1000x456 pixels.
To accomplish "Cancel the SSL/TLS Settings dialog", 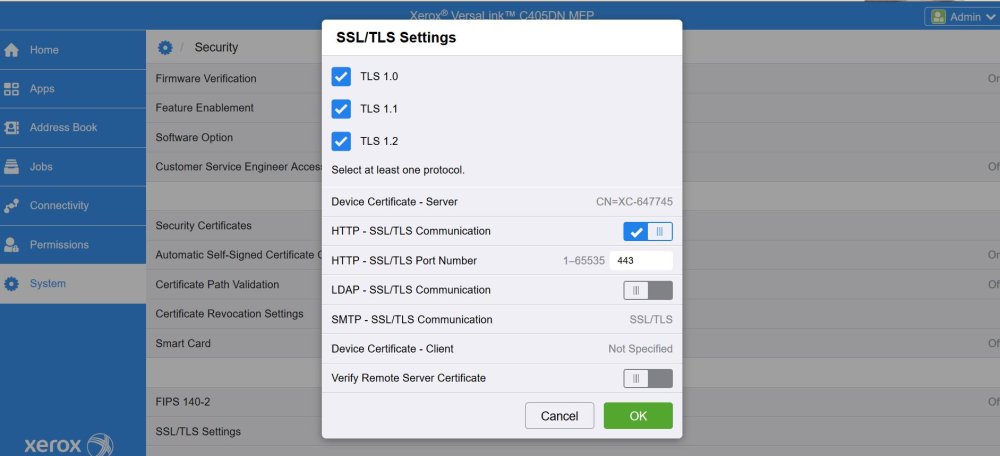I will click(x=560, y=416).
